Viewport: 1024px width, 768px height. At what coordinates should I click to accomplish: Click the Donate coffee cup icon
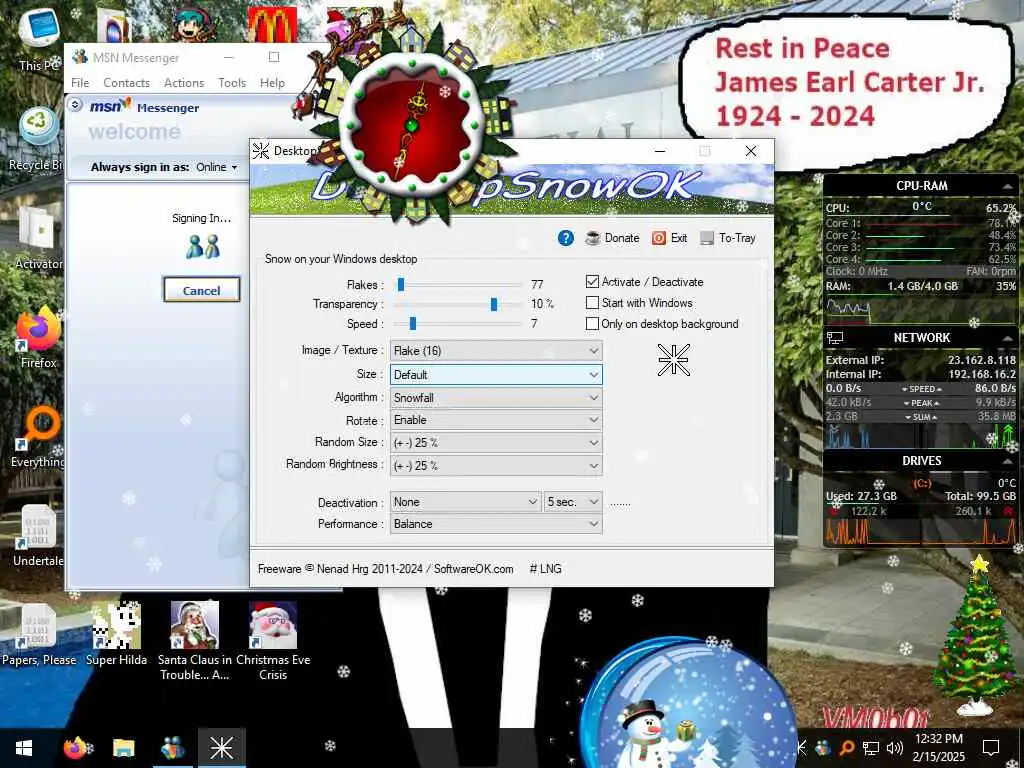(592, 238)
